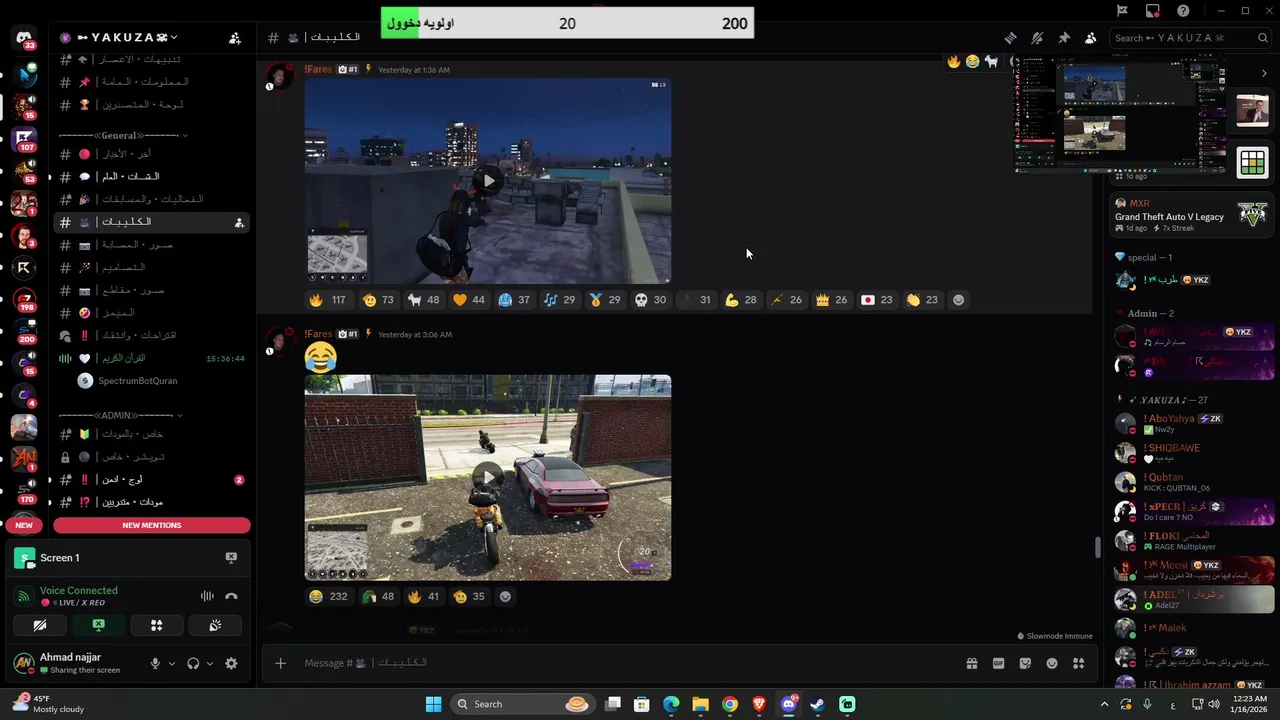The width and height of the screenshot is (1280, 720).
Task: Open the sticker picker
Action: pos(1025,663)
